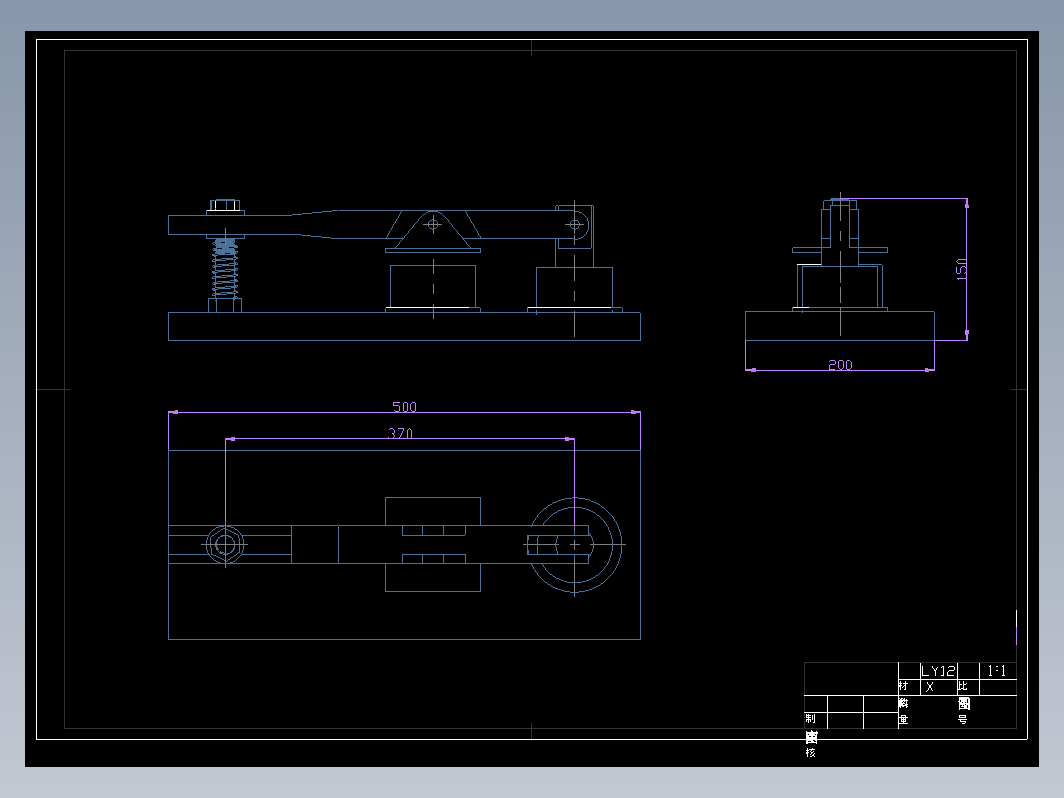Click the 1:1 scale text in title block
This screenshot has width=1064, height=798.
pyautogui.click(x=997, y=670)
